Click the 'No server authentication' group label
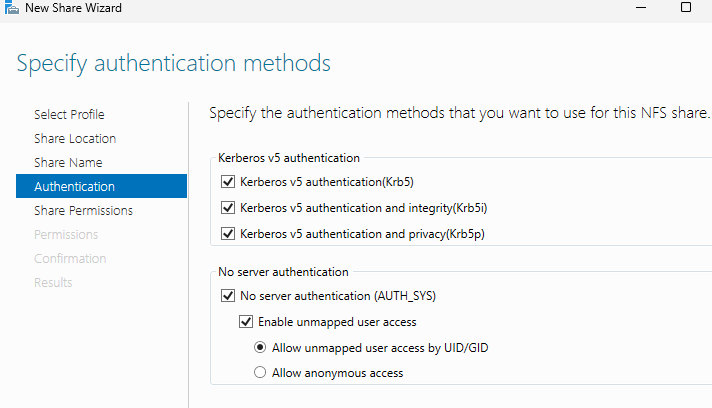Screen dimensions: 712x408 click(283, 272)
